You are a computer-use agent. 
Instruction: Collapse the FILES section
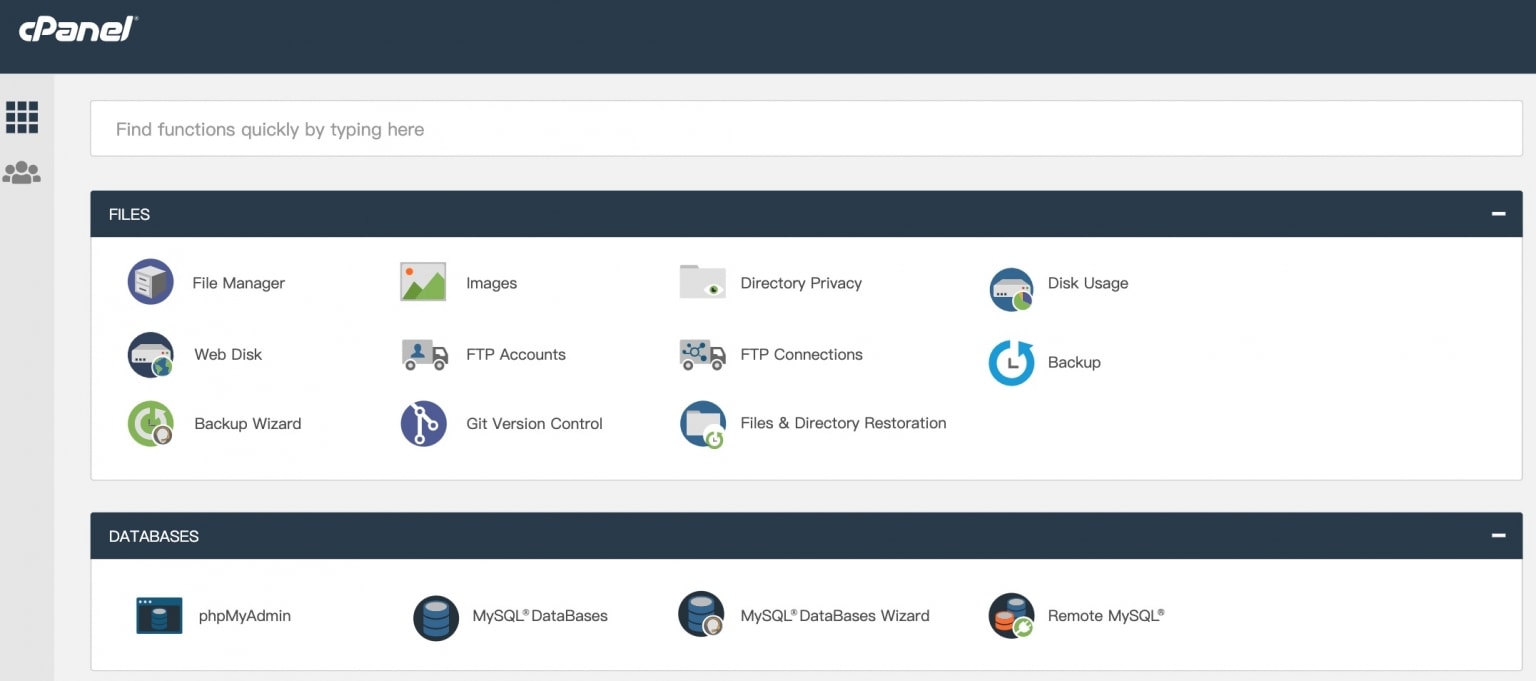(x=1498, y=214)
